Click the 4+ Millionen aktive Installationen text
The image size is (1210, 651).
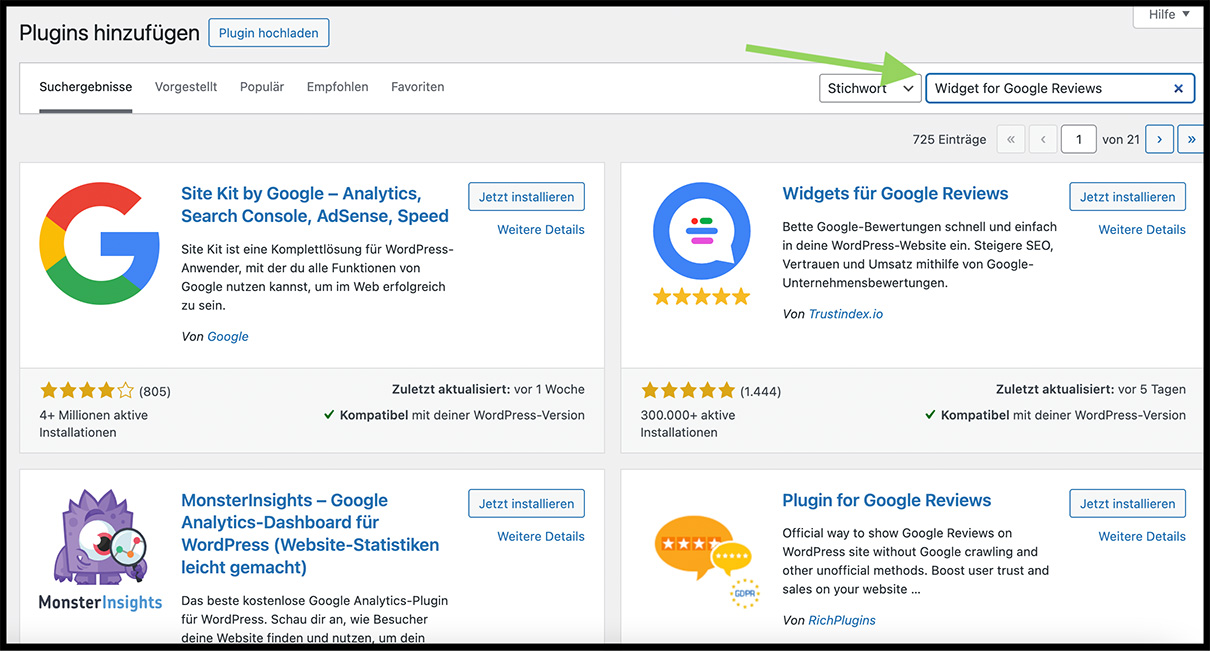pyautogui.click(x=93, y=424)
